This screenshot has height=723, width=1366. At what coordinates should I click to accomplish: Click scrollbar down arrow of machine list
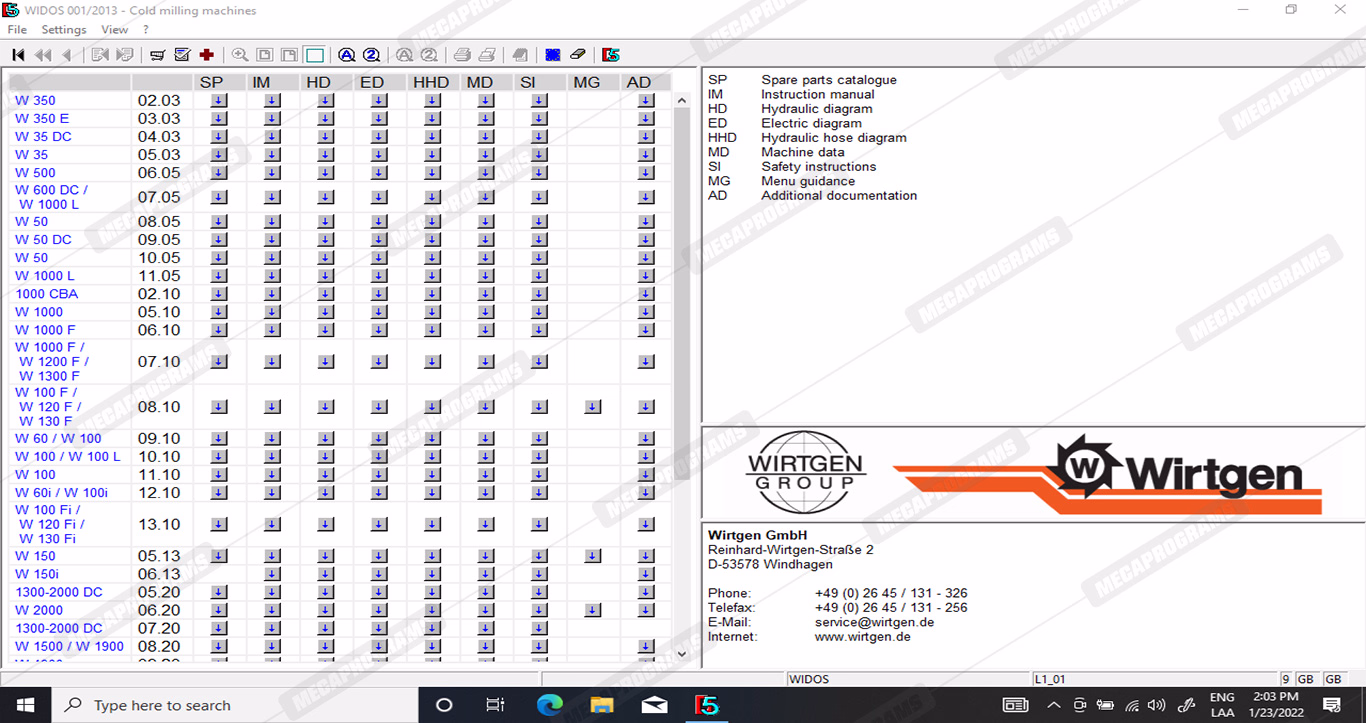coord(682,653)
